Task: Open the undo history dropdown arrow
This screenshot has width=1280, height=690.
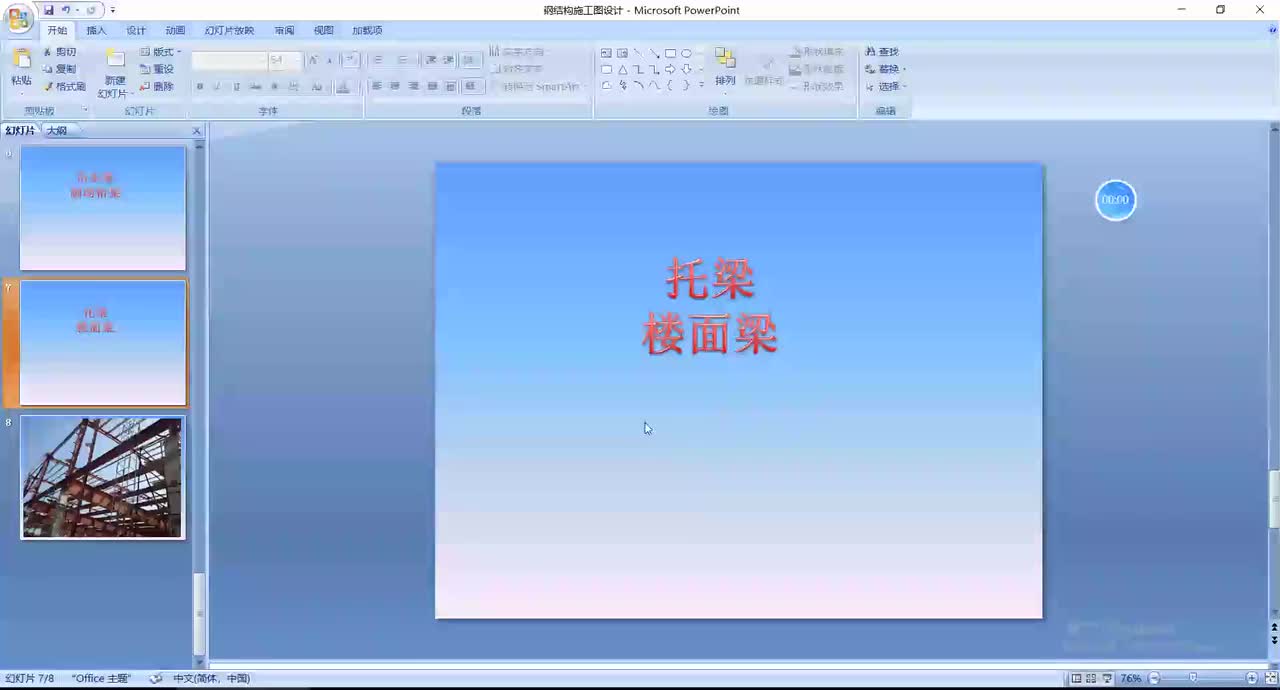Action: pyautogui.click(x=77, y=10)
